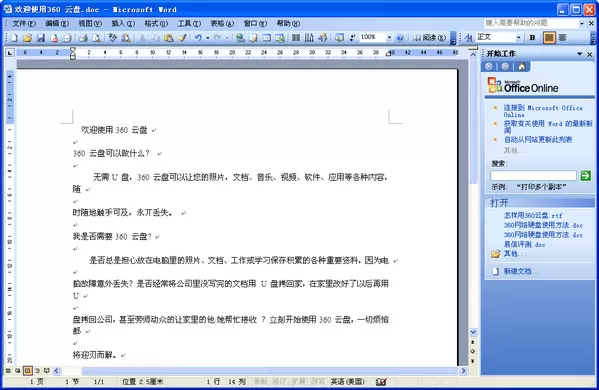Click the Home icon in task pane

point(521,66)
